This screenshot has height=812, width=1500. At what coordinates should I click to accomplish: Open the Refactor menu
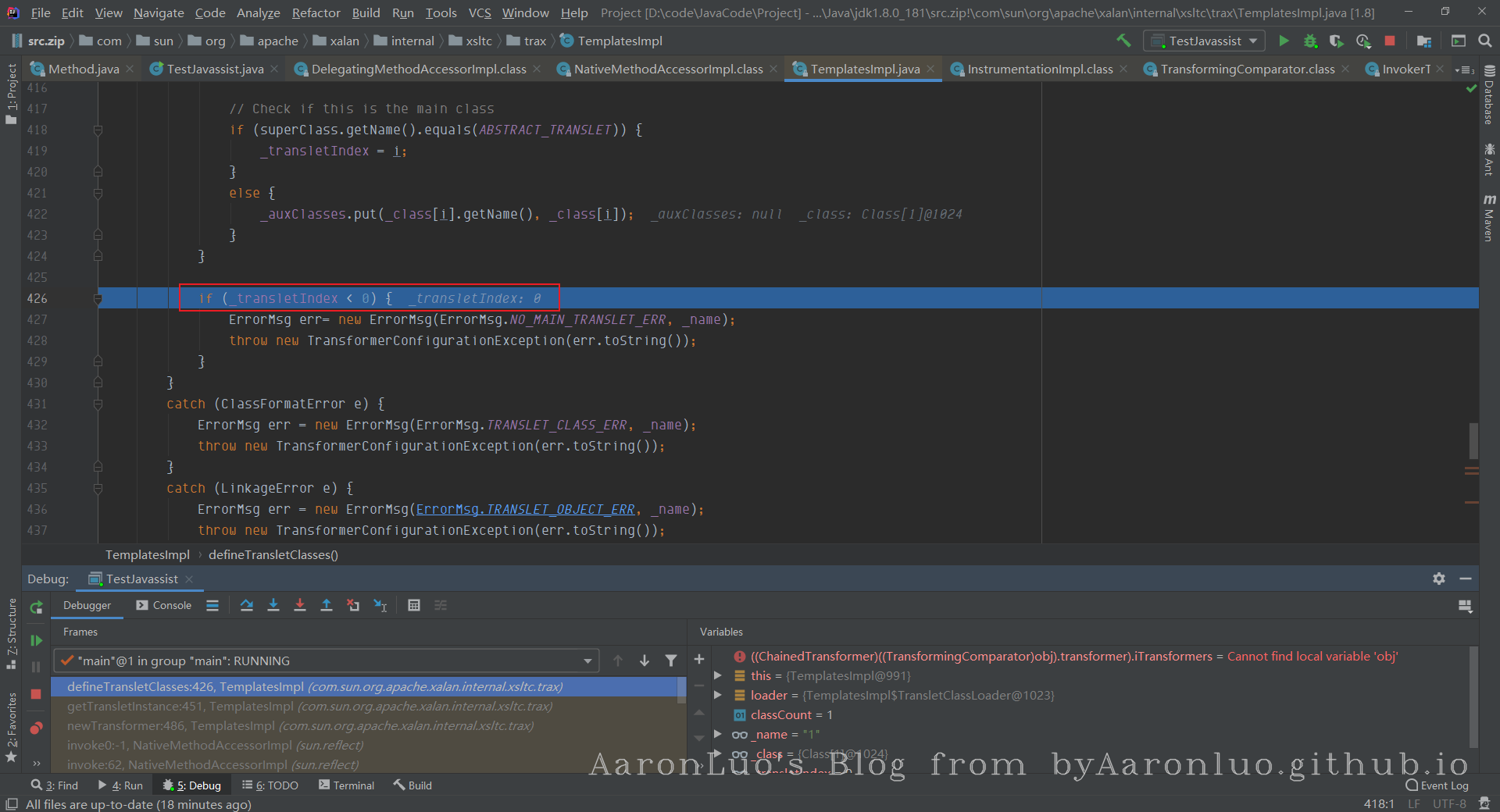point(316,12)
